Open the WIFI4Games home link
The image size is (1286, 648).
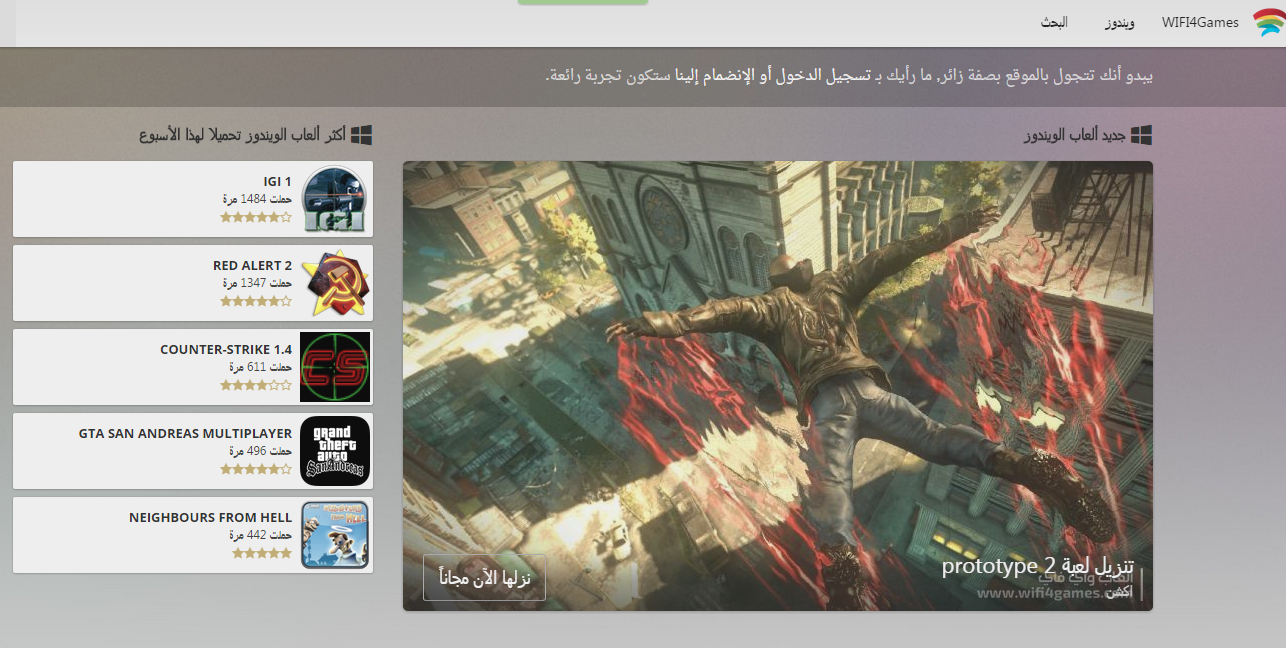coord(1200,22)
